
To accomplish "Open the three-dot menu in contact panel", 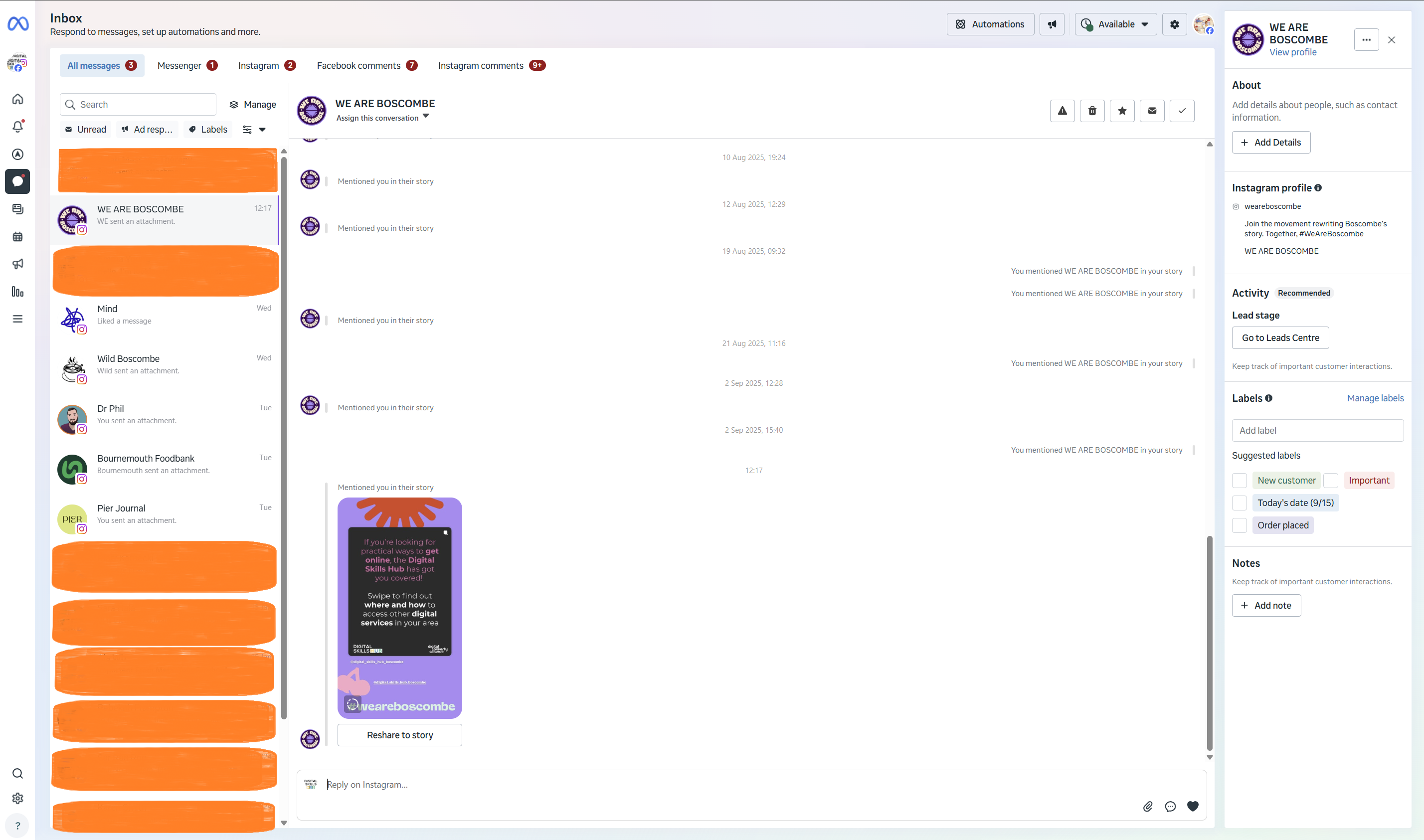I will click(x=1366, y=39).
